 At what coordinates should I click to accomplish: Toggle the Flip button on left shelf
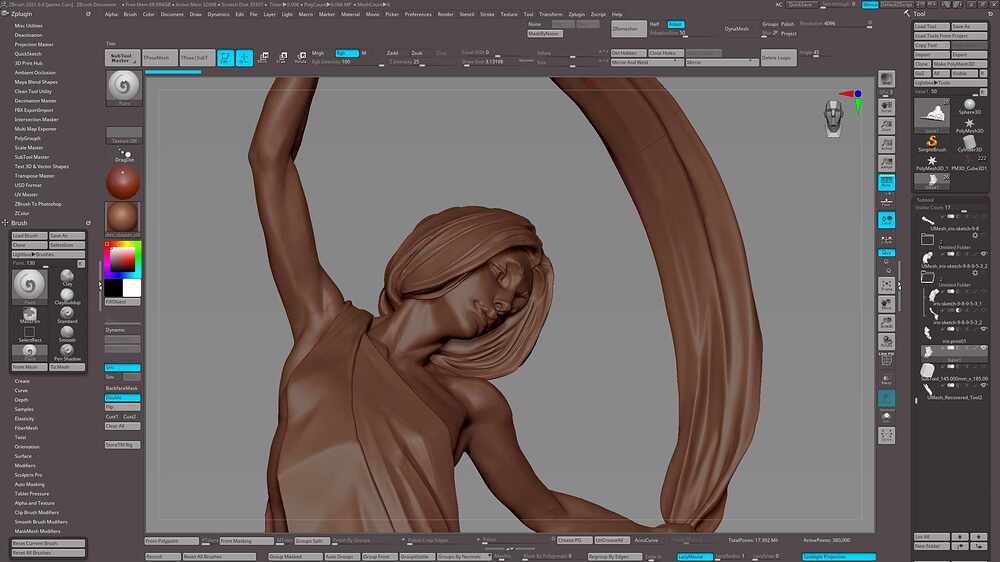tap(122, 407)
